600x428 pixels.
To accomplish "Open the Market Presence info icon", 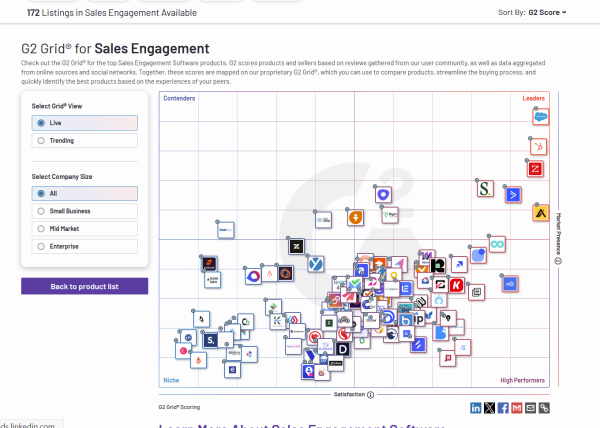I will 559,261.
